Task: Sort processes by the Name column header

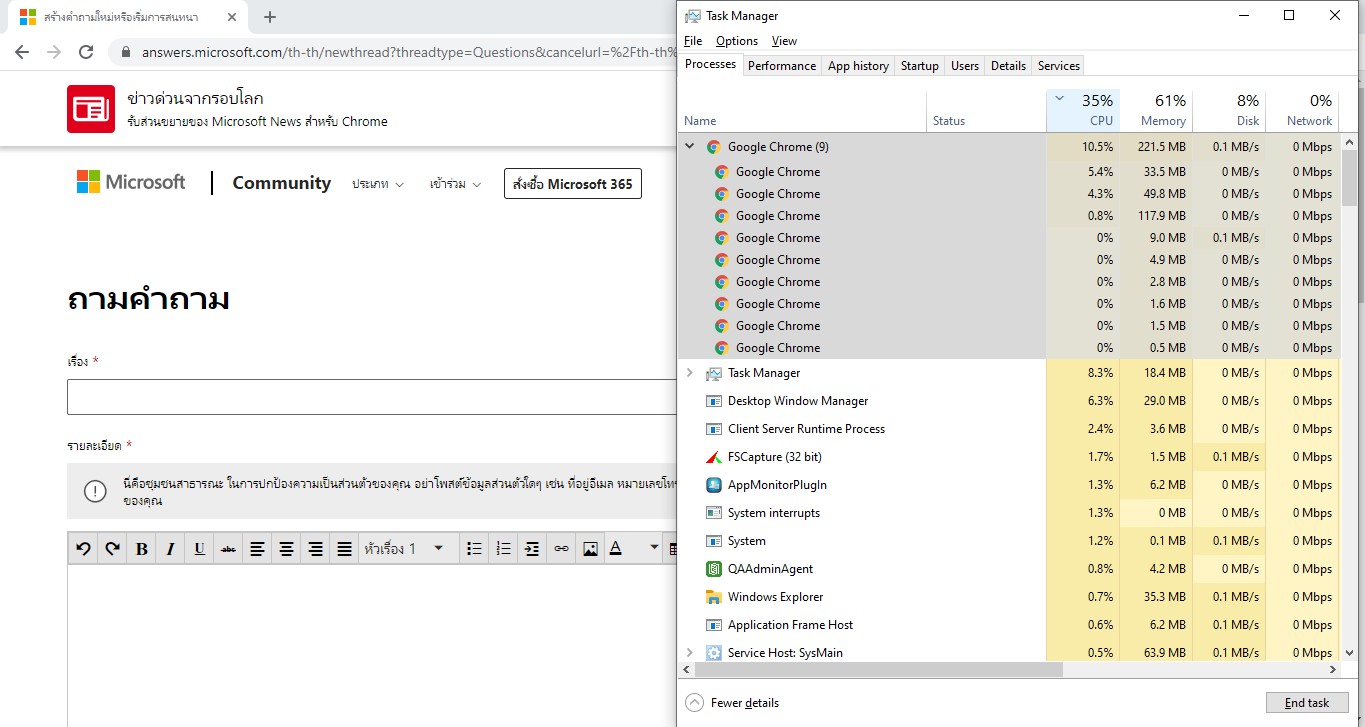Action: pyautogui.click(x=802, y=110)
